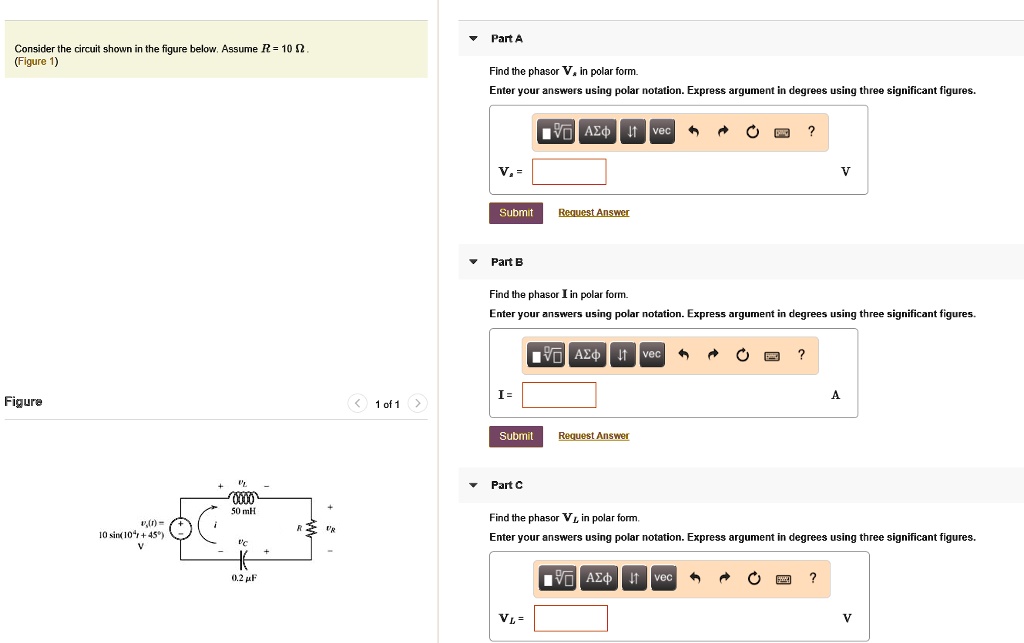The height and width of the screenshot is (643, 1024).
Task: Click the VL answer input box in Part C
Action: click(570, 618)
